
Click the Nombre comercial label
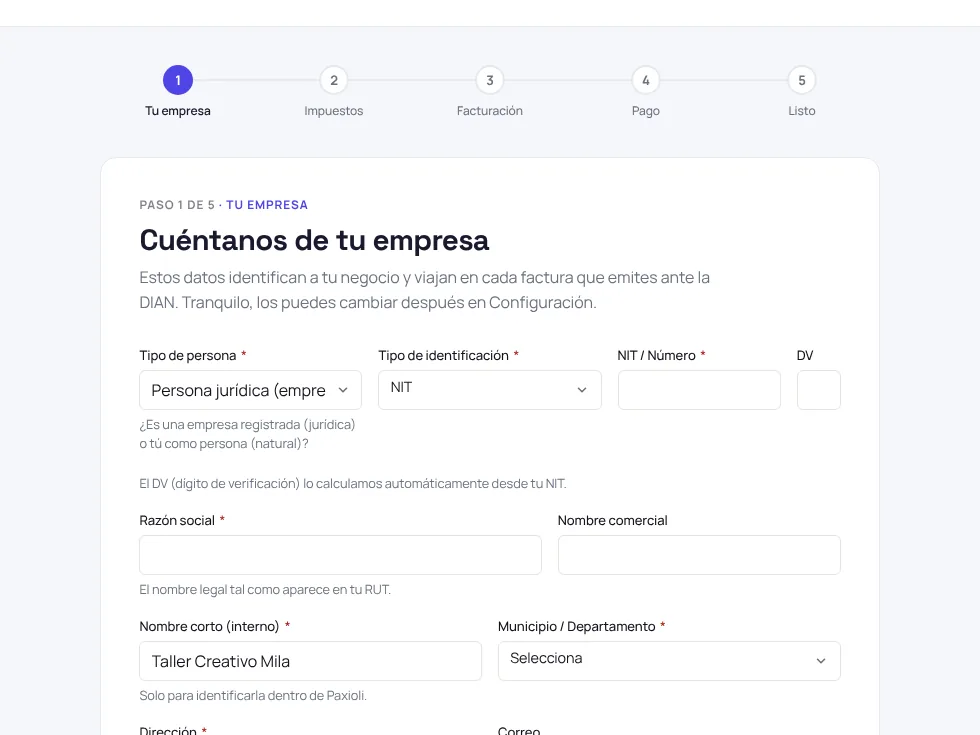612,521
